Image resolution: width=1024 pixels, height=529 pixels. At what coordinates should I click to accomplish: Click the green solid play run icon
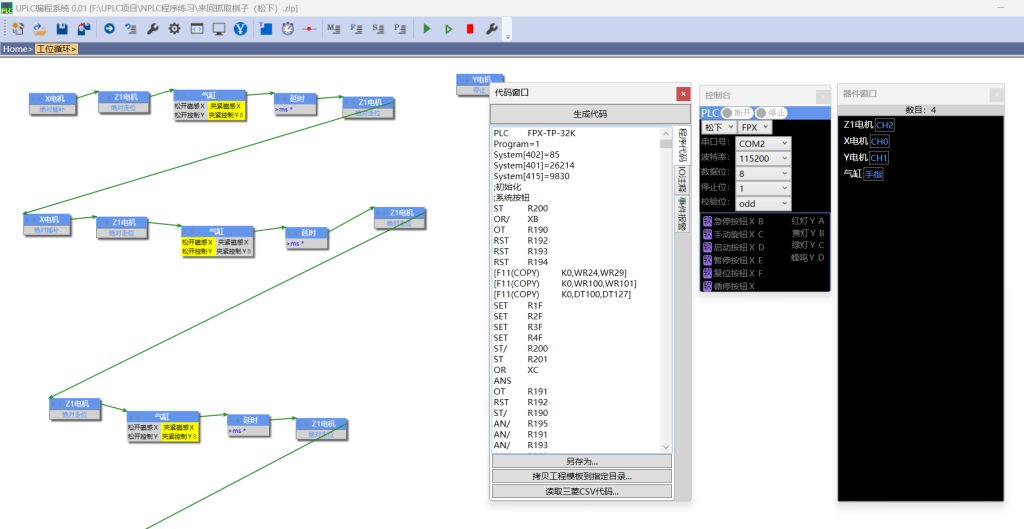(x=426, y=29)
